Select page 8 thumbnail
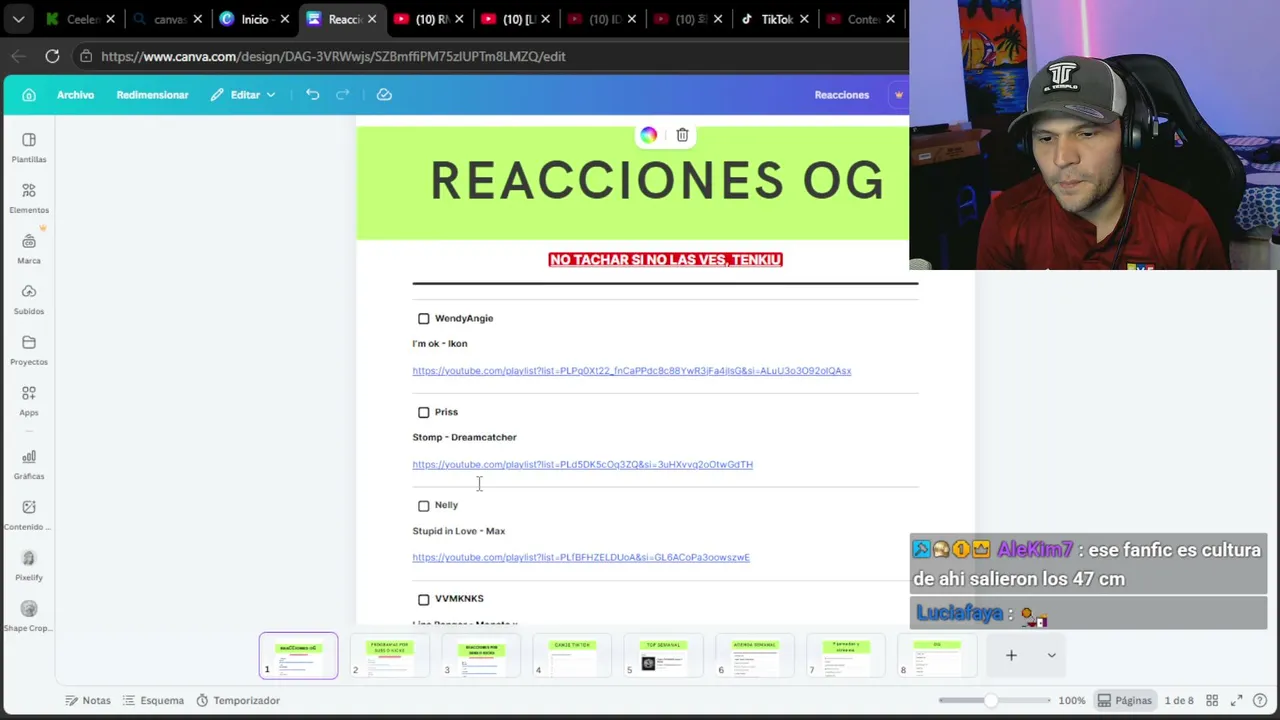This screenshot has width=1280, height=720. [938, 656]
